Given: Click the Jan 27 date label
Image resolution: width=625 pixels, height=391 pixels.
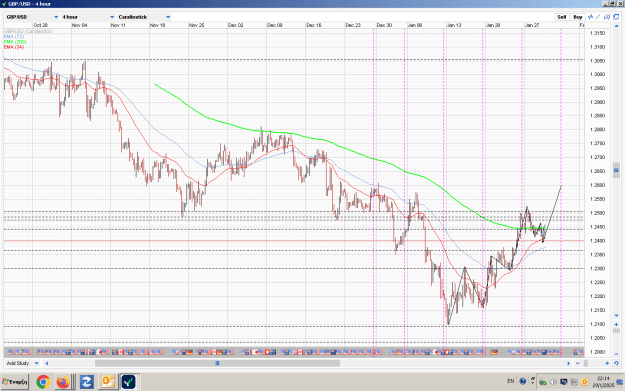Looking at the screenshot, I should click(x=532, y=25).
